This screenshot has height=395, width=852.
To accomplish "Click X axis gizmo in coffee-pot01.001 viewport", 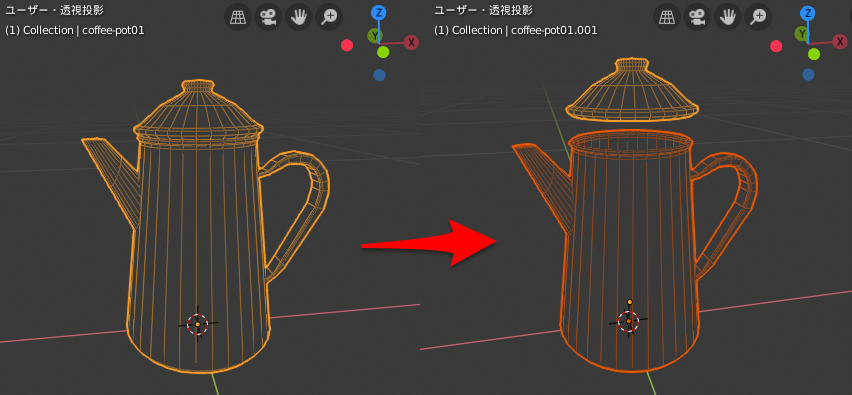I will coord(841,41).
